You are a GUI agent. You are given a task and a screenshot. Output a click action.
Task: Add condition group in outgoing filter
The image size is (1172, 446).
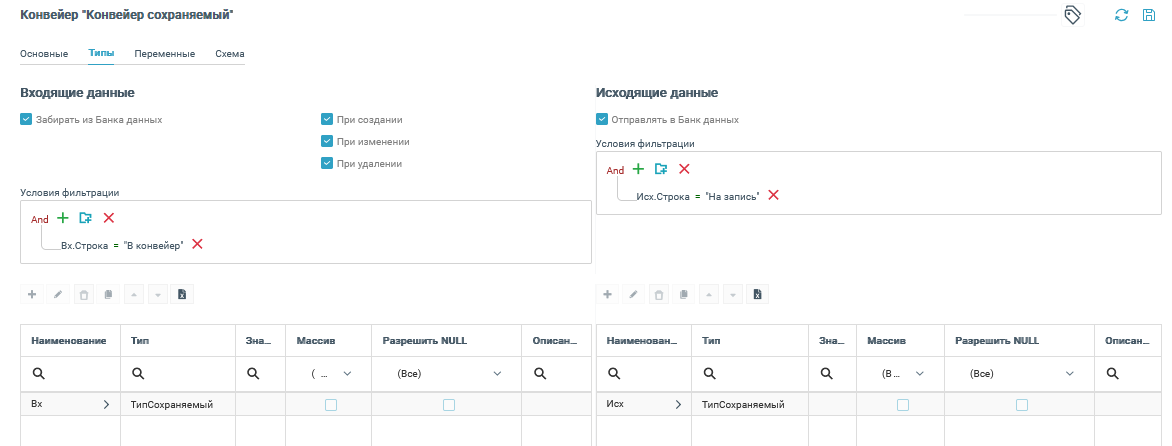coord(661,169)
